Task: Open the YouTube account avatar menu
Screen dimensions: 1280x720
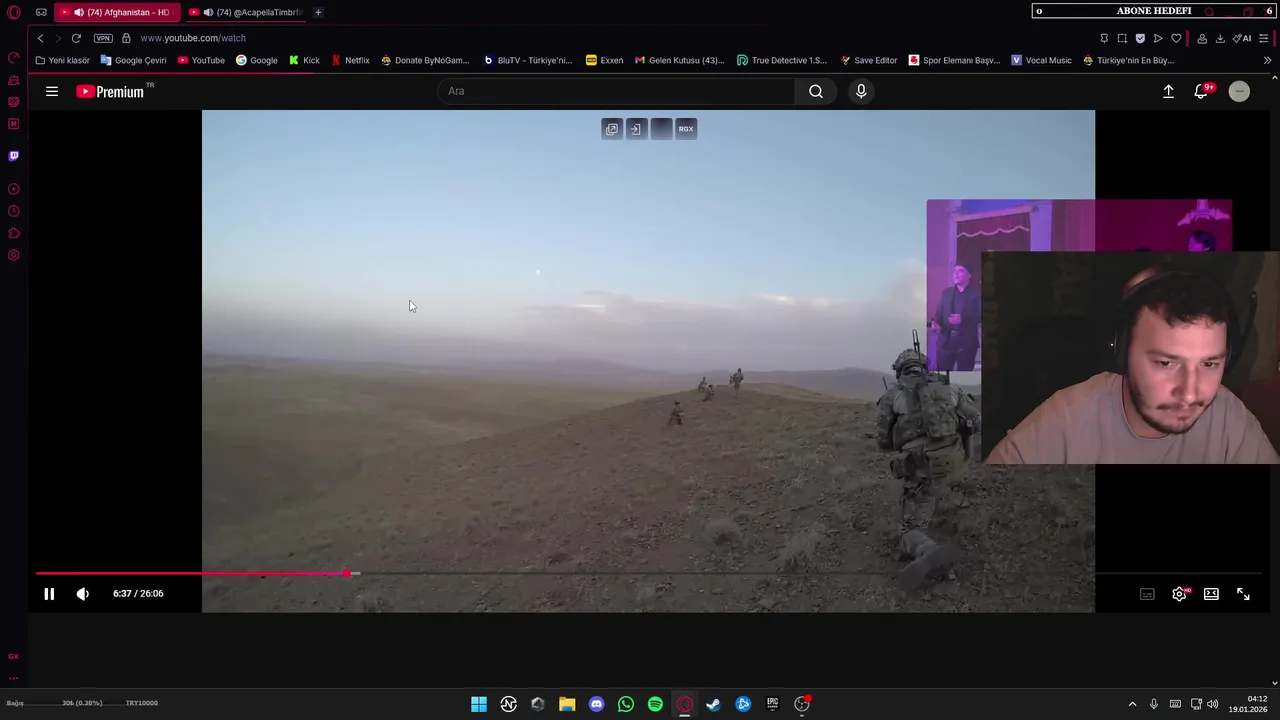Action: click(1239, 91)
